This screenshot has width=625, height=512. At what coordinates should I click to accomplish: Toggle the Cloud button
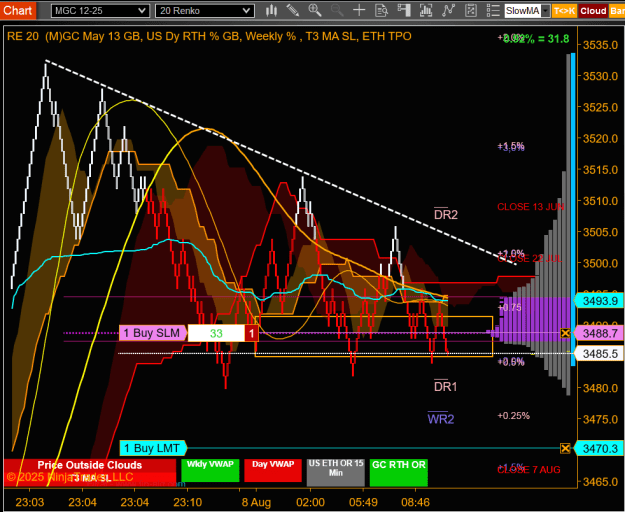593,11
